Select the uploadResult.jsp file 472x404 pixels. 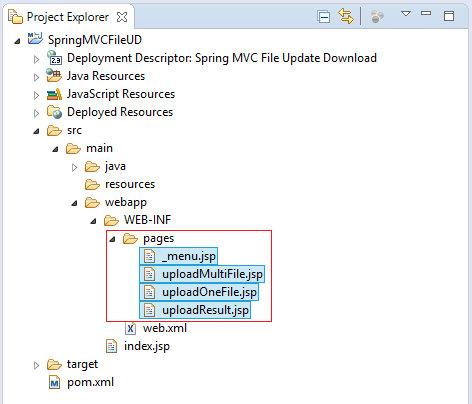(x=195, y=310)
